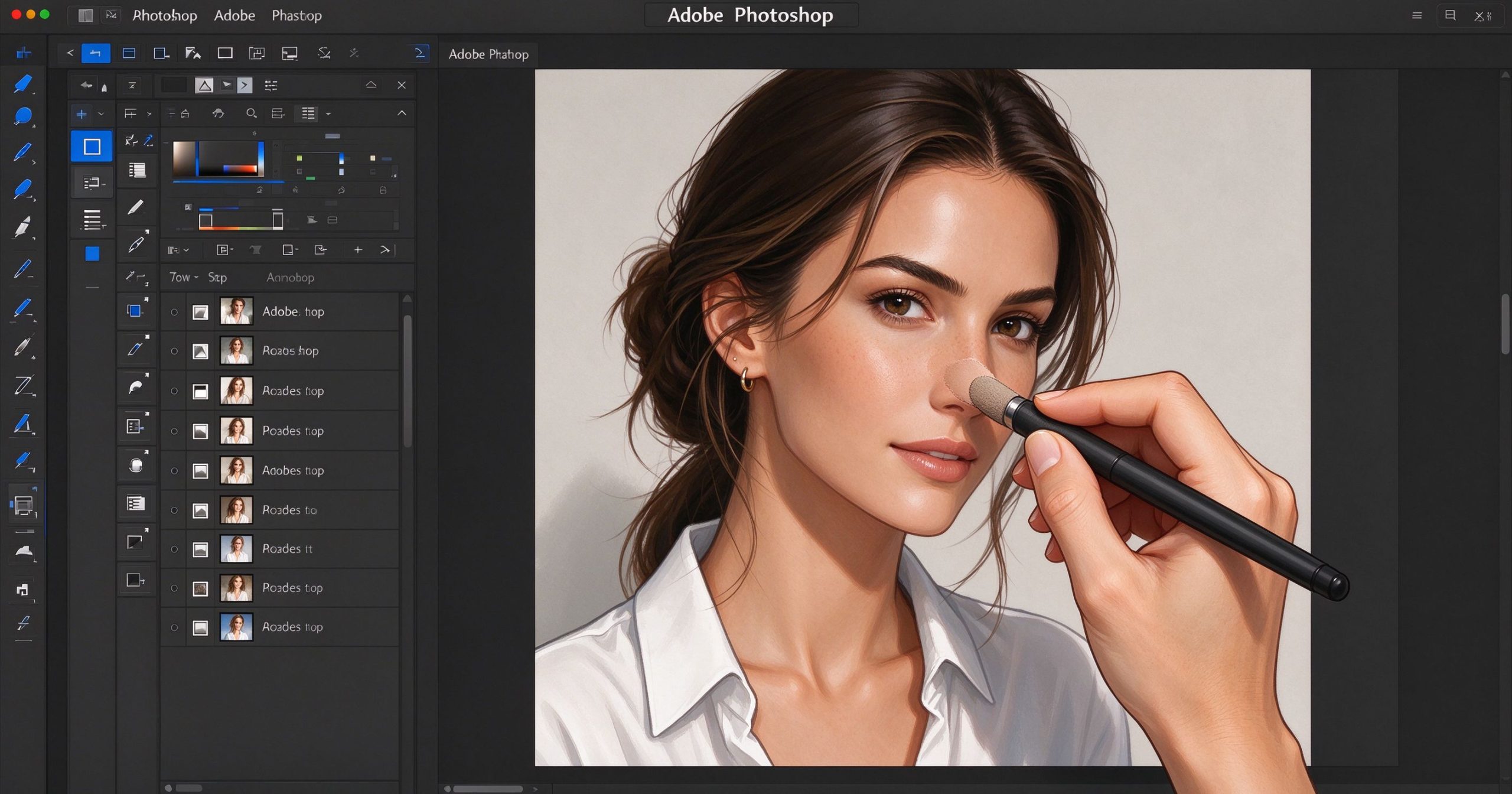The image size is (1512, 794).
Task: Click the horizontal scrollbar below the canvas
Action: click(x=488, y=789)
